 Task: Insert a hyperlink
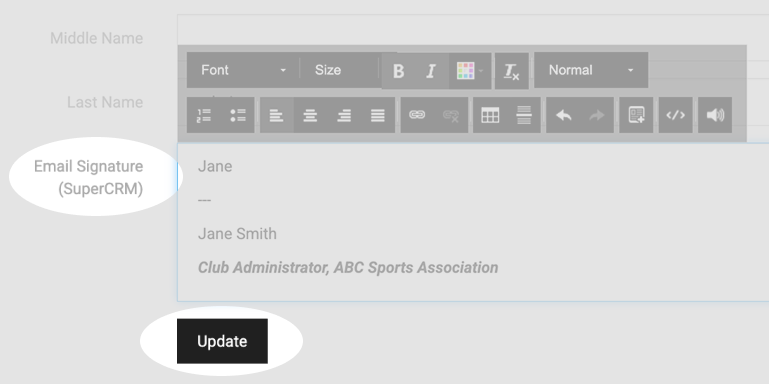coord(417,115)
